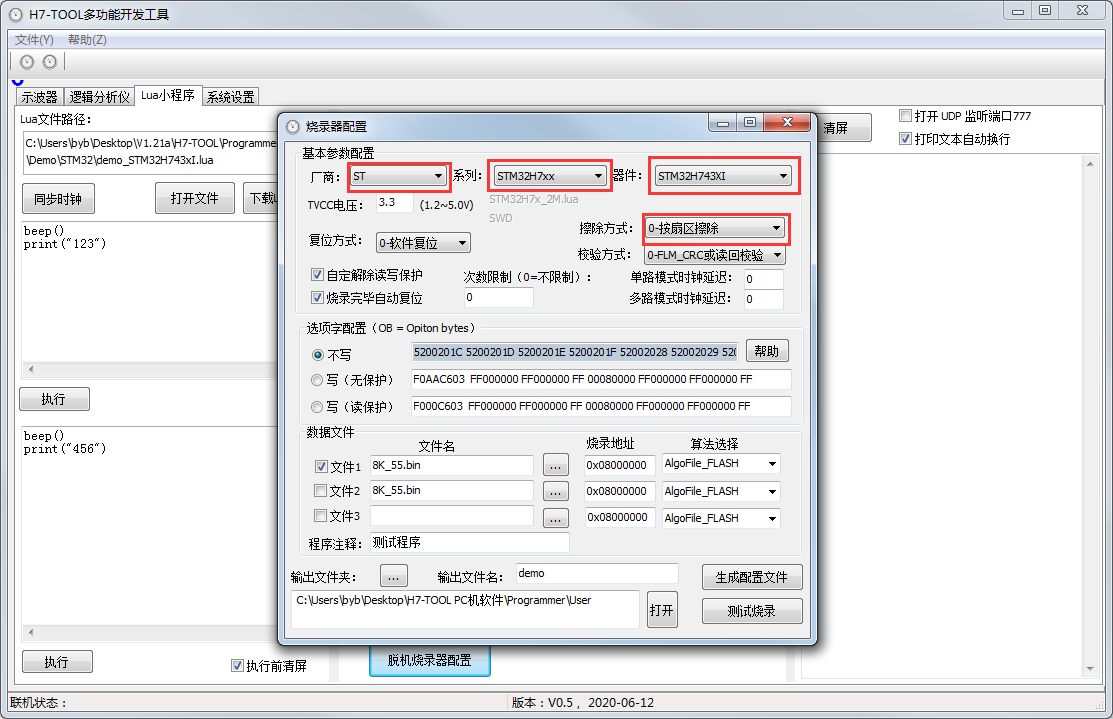Click the 烧录器配置 dialog title icon
Screen dimensions: 1113x719
tap(292, 126)
